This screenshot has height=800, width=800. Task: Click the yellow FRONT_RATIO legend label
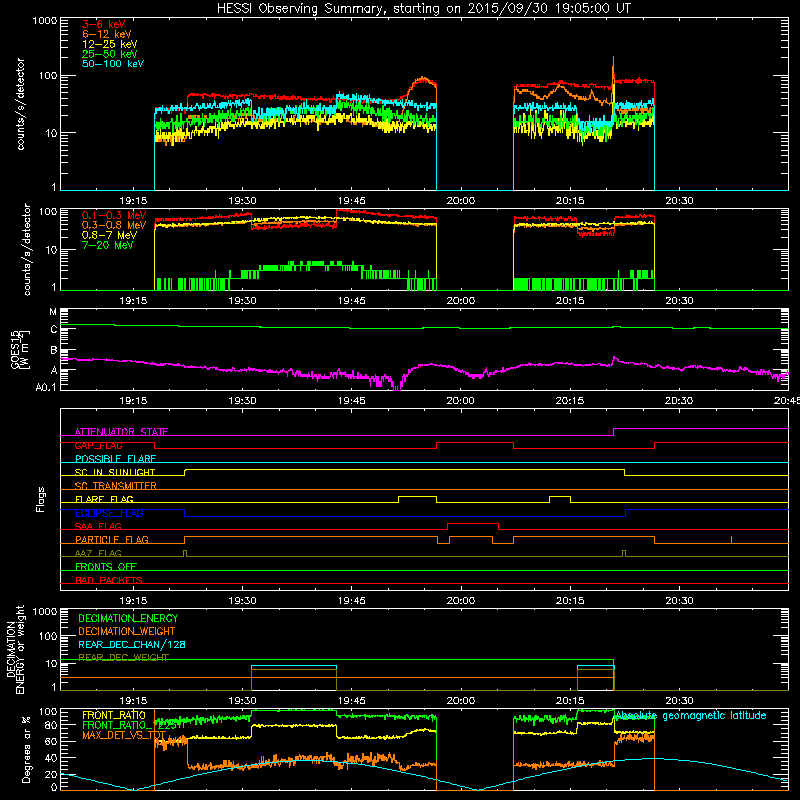114,715
